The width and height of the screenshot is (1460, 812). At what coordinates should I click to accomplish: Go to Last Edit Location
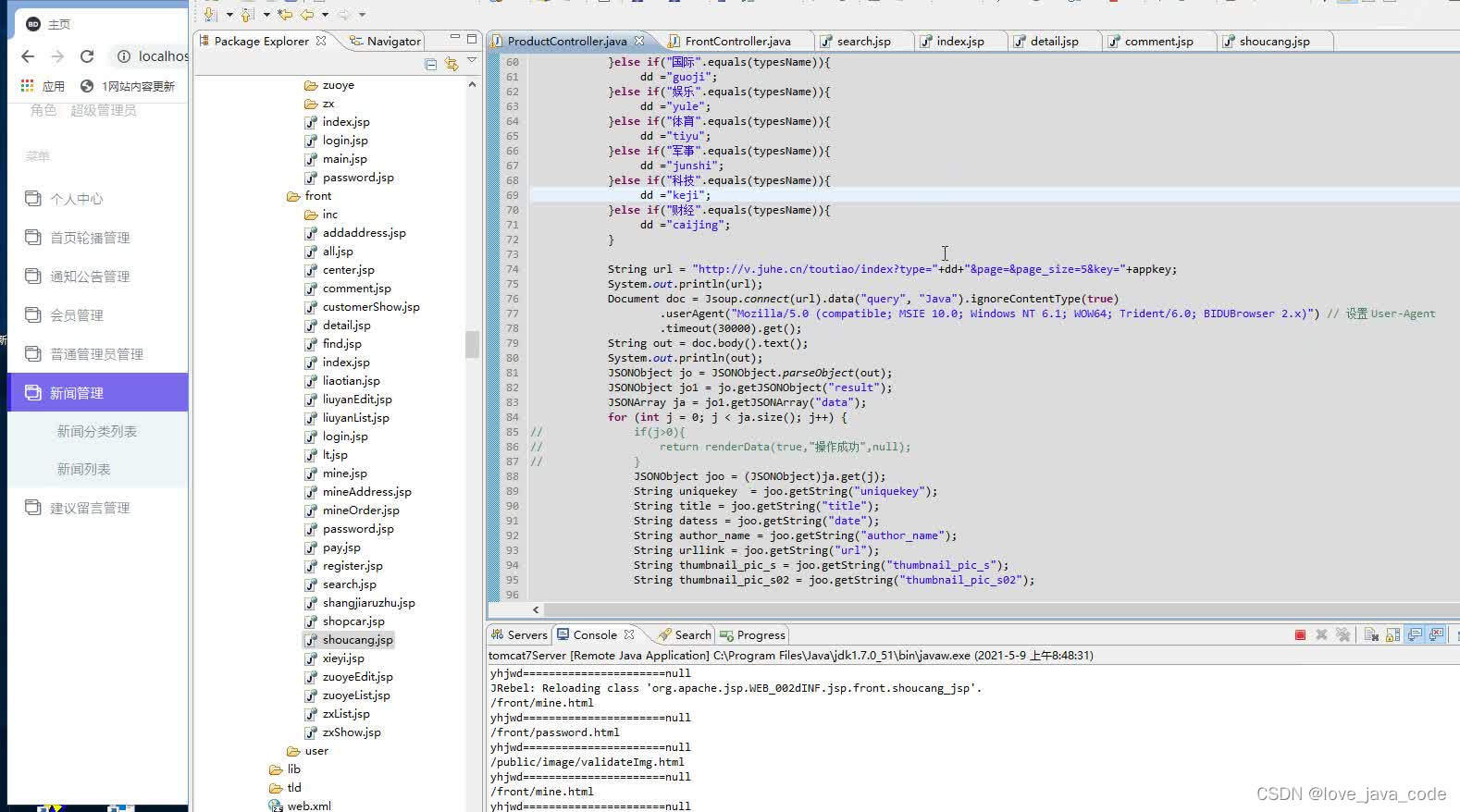(x=285, y=14)
